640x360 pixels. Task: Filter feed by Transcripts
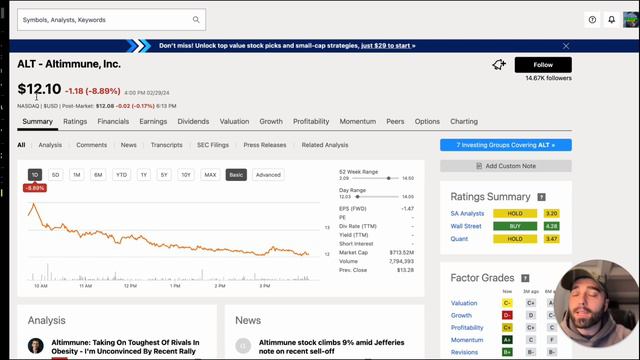coord(167,145)
